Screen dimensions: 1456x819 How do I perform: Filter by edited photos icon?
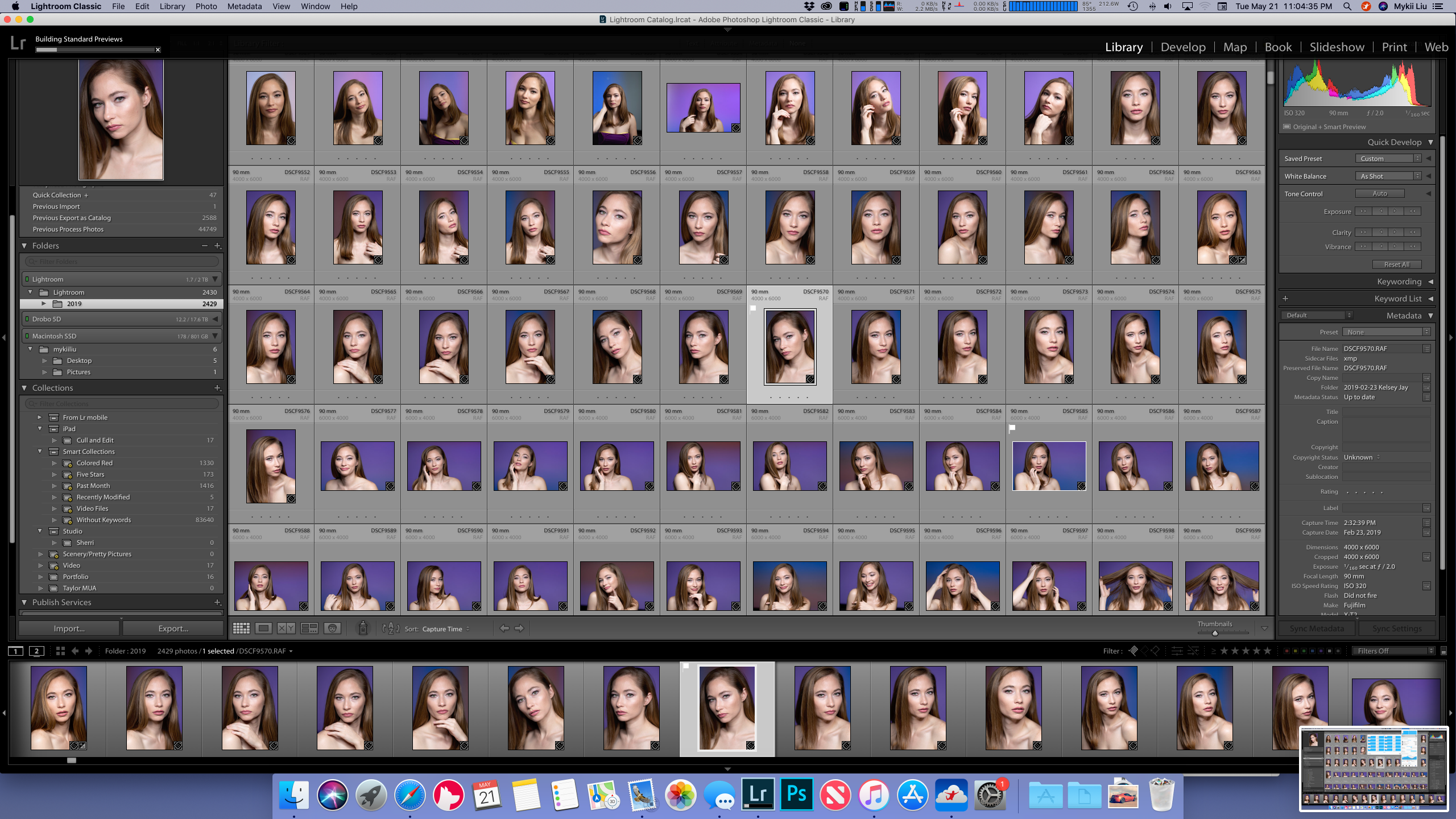click(1177, 651)
